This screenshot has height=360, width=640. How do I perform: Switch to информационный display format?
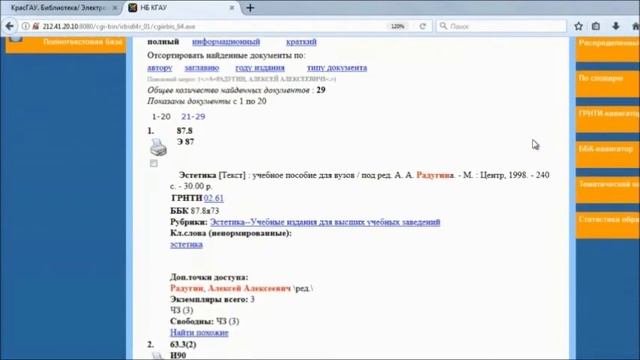tap(226, 42)
